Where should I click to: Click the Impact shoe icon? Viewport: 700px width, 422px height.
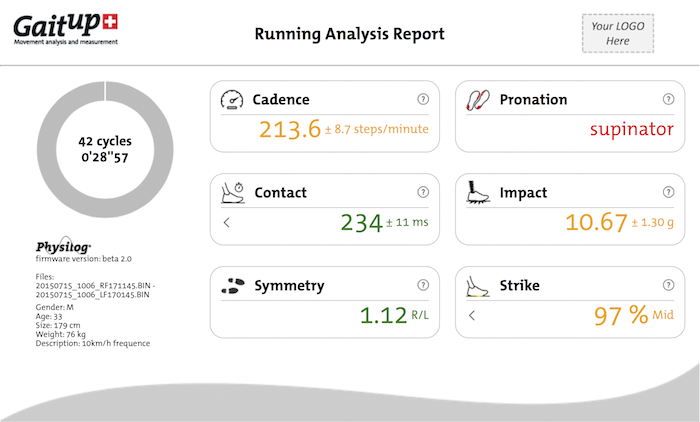point(478,192)
